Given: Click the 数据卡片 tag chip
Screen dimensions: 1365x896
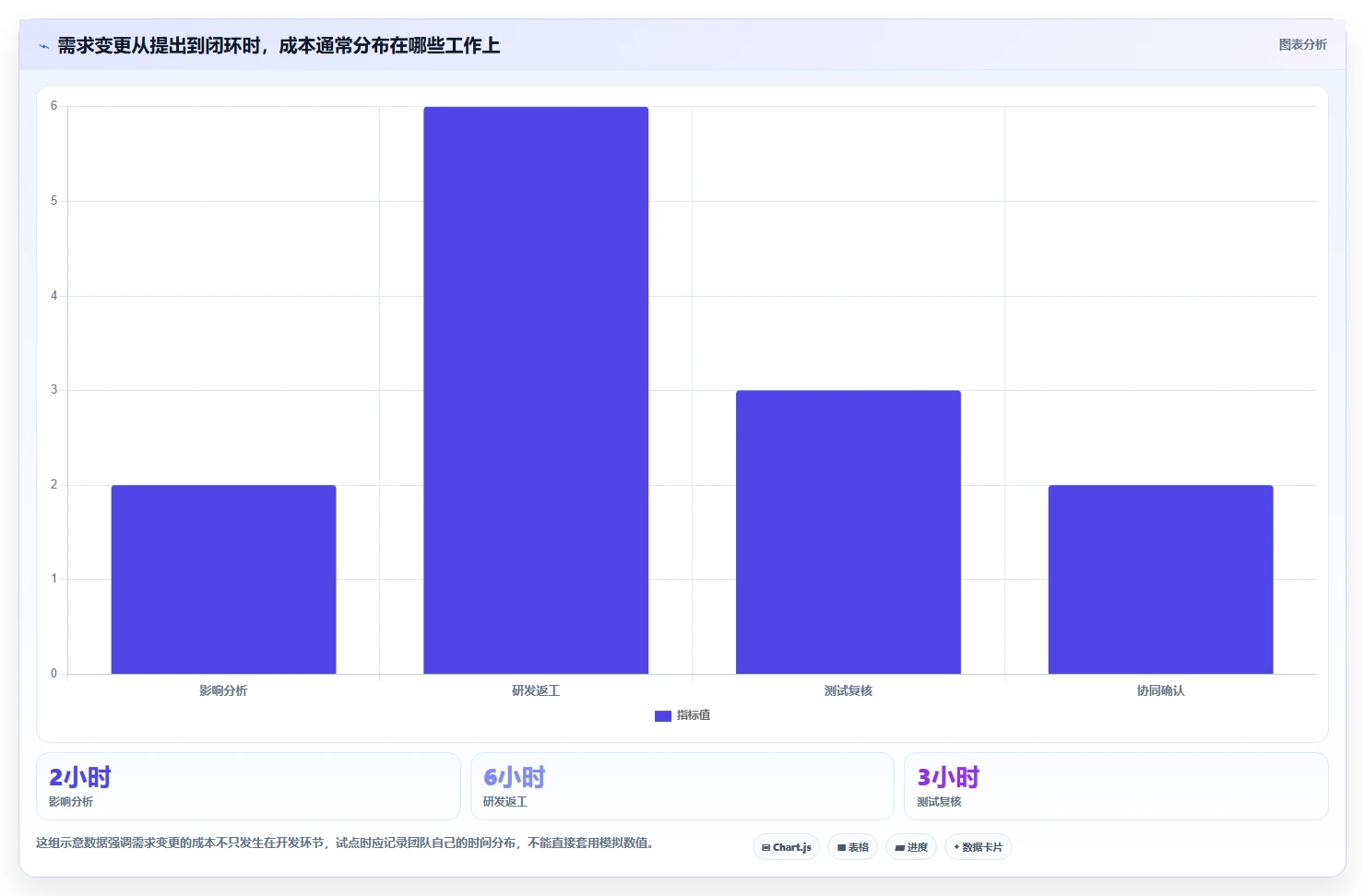Looking at the screenshot, I should pos(979,847).
